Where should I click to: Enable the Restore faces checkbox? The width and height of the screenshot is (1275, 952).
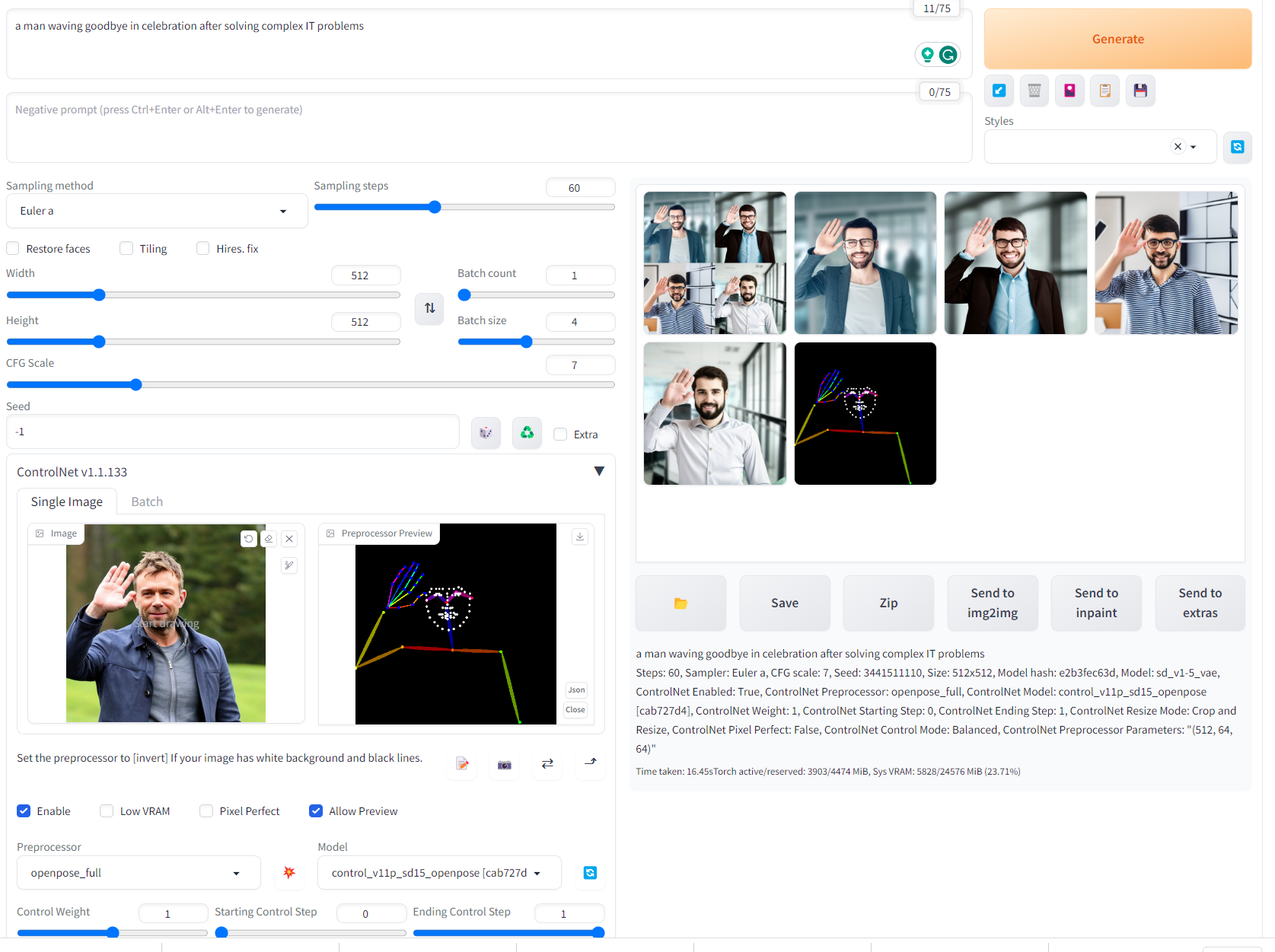click(x=13, y=249)
